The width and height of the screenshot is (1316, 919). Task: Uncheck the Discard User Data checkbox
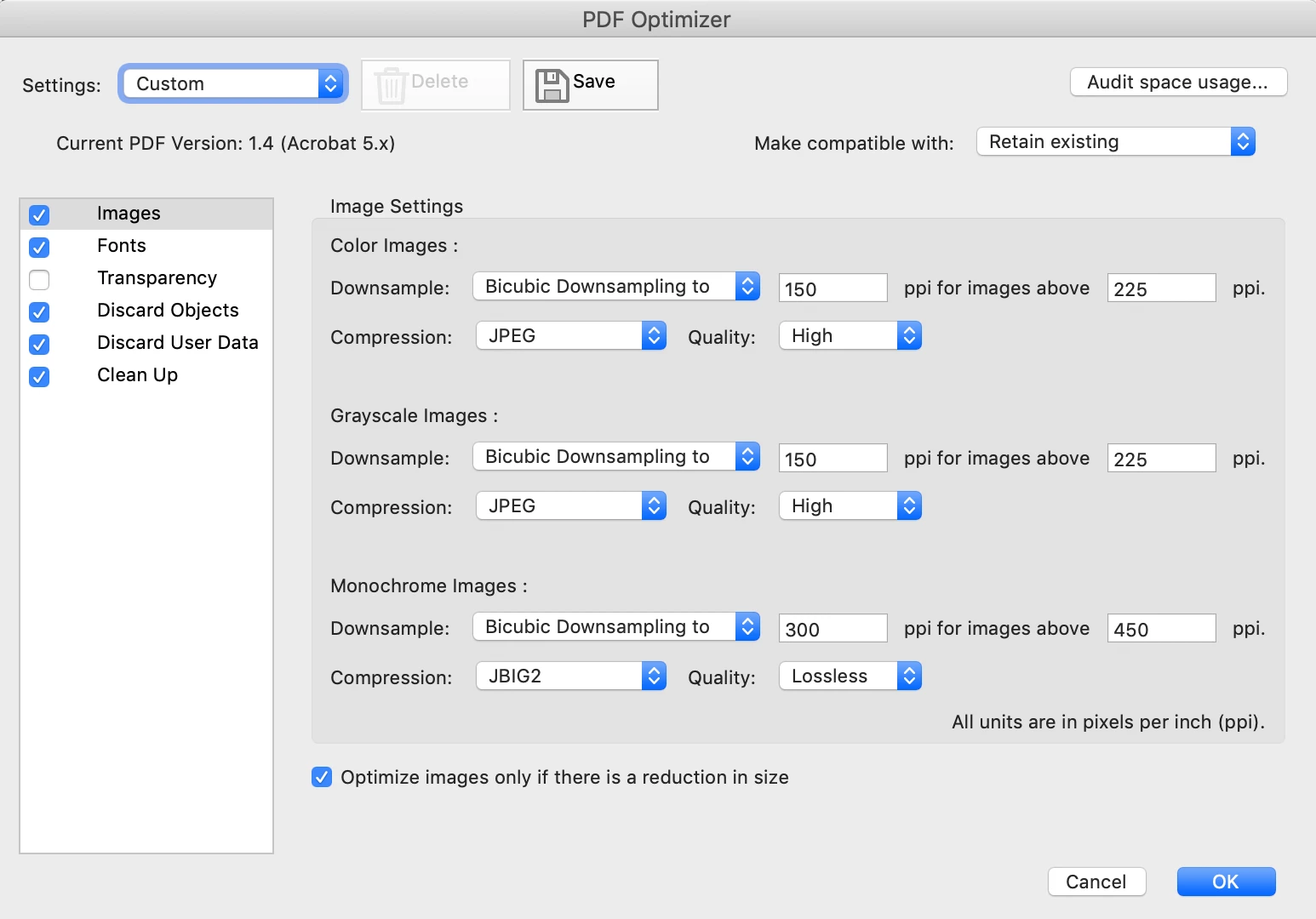[39, 344]
